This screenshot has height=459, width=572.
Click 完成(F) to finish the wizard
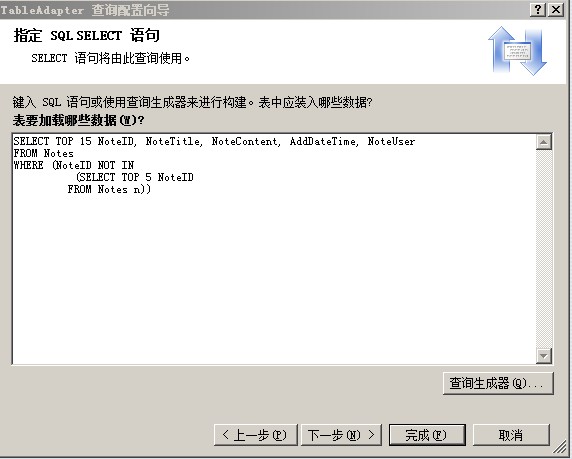click(x=427, y=435)
